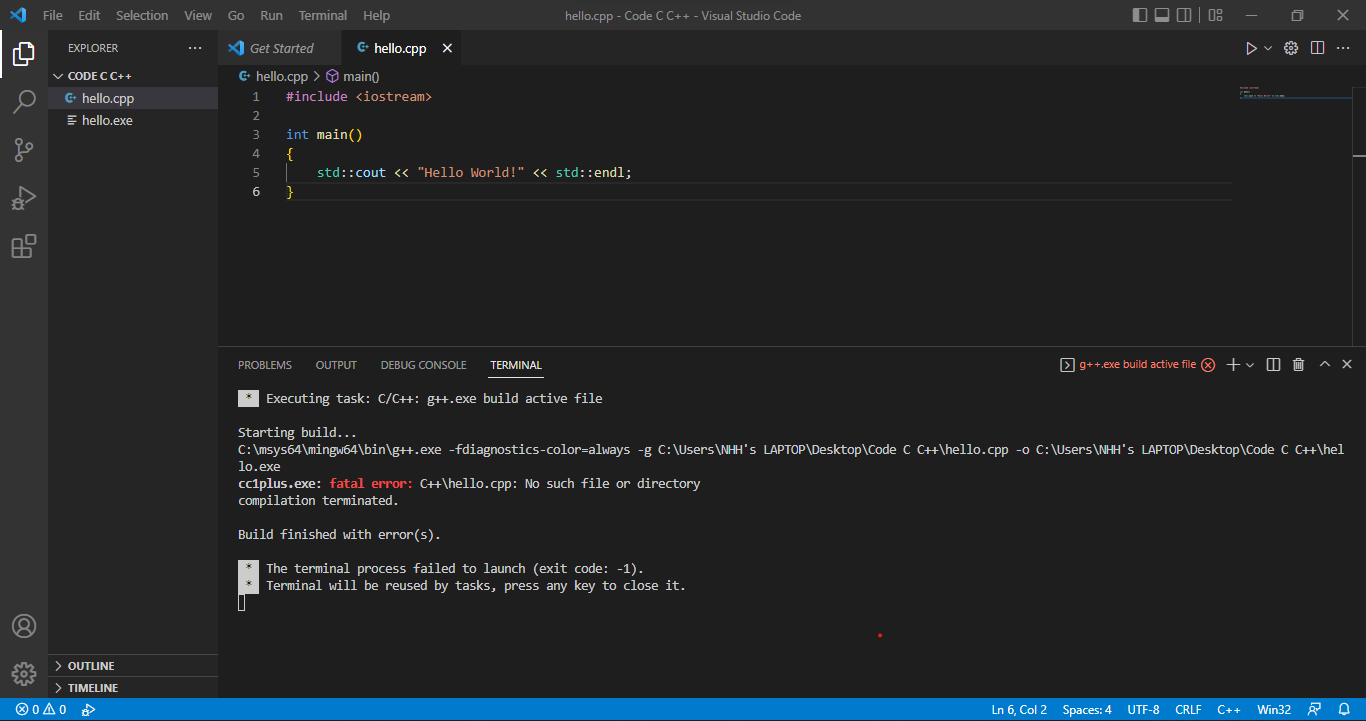1366x721 pixels.
Task: Open the Help menu
Action: 376,15
